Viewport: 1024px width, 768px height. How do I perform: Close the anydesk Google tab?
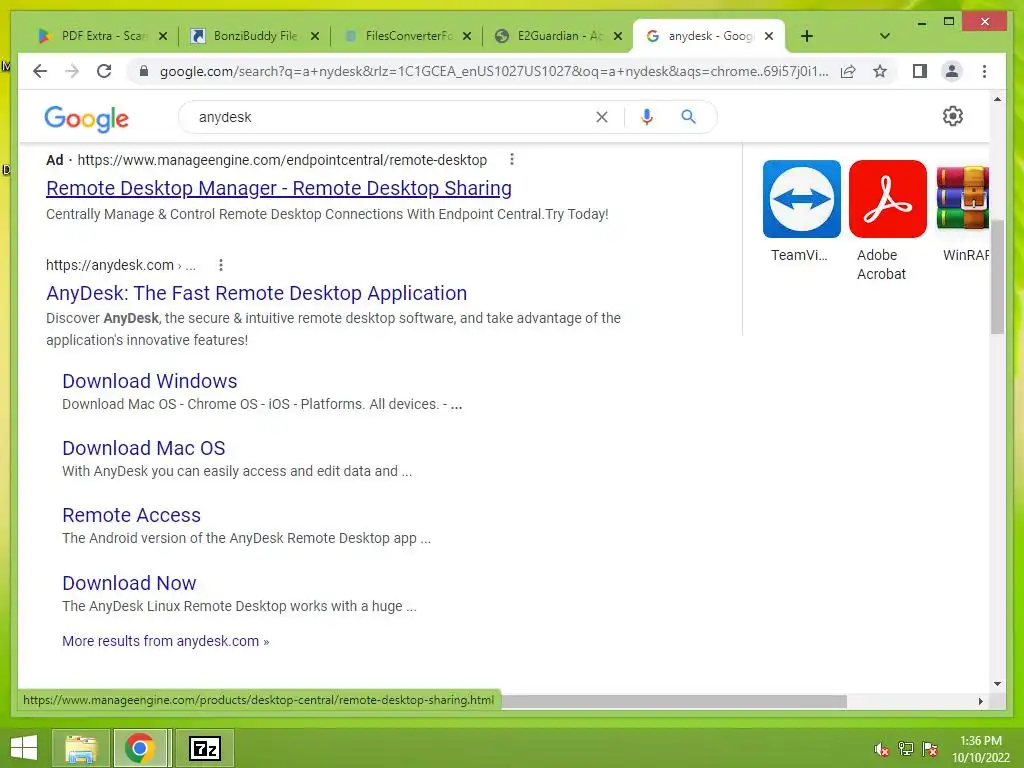[x=769, y=37]
